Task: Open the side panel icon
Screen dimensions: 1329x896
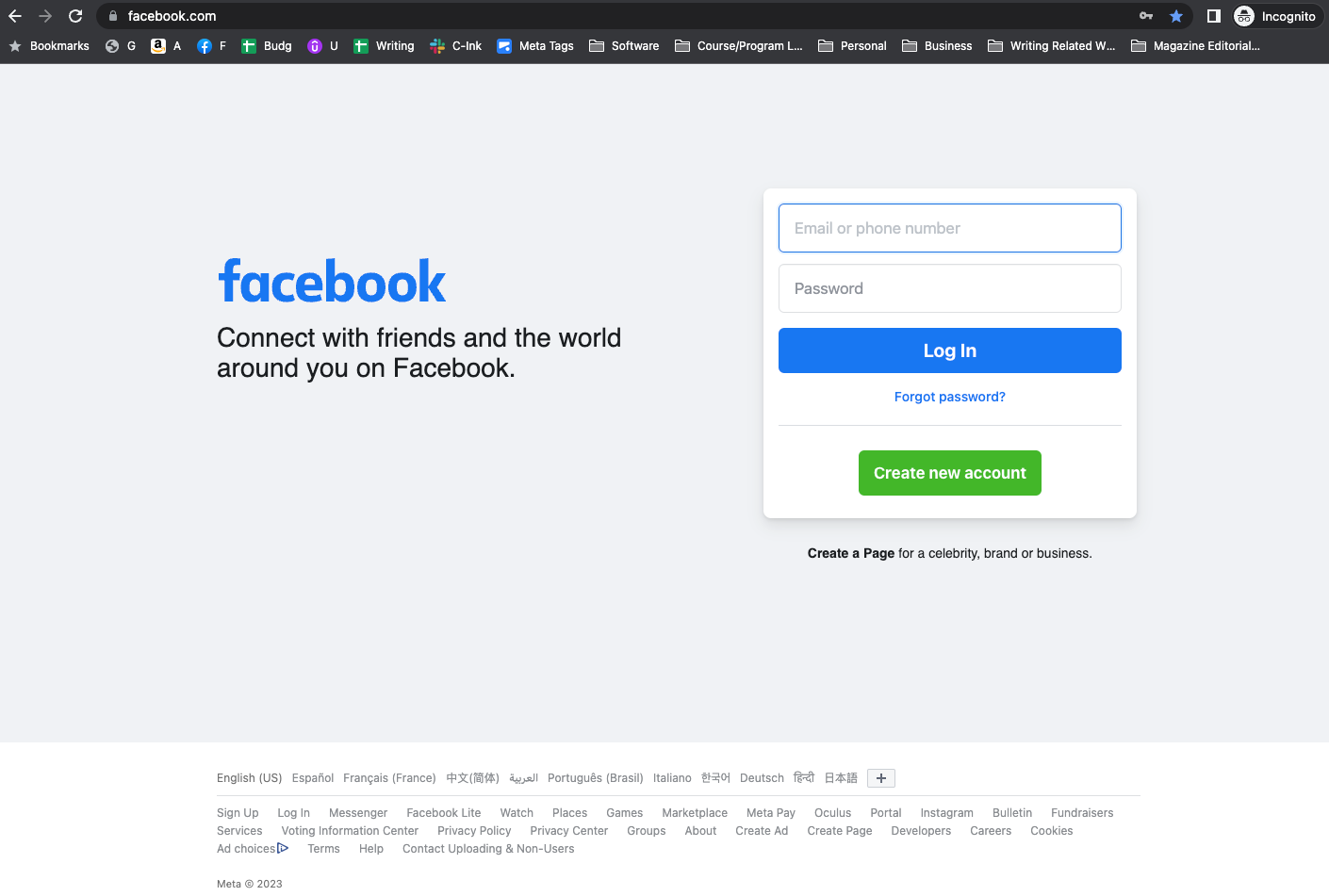Action: 1214,16
